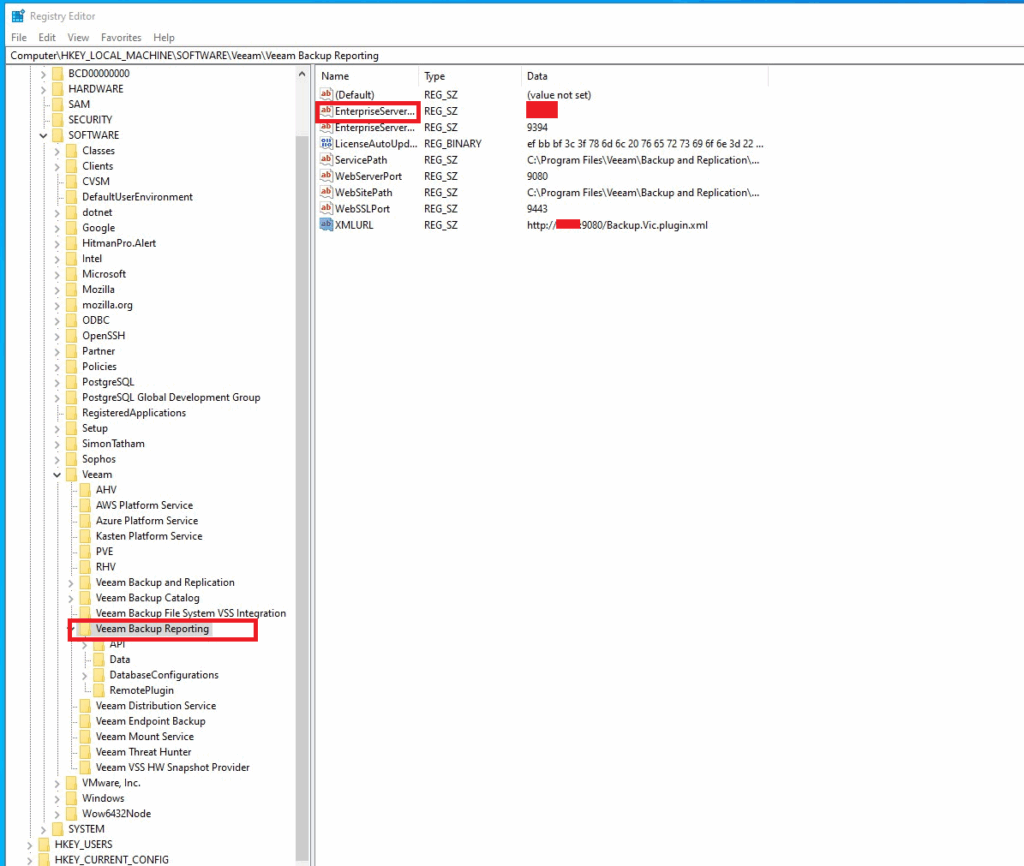This screenshot has height=866, width=1024.
Task: Open the File menu
Action: (x=19, y=37)
